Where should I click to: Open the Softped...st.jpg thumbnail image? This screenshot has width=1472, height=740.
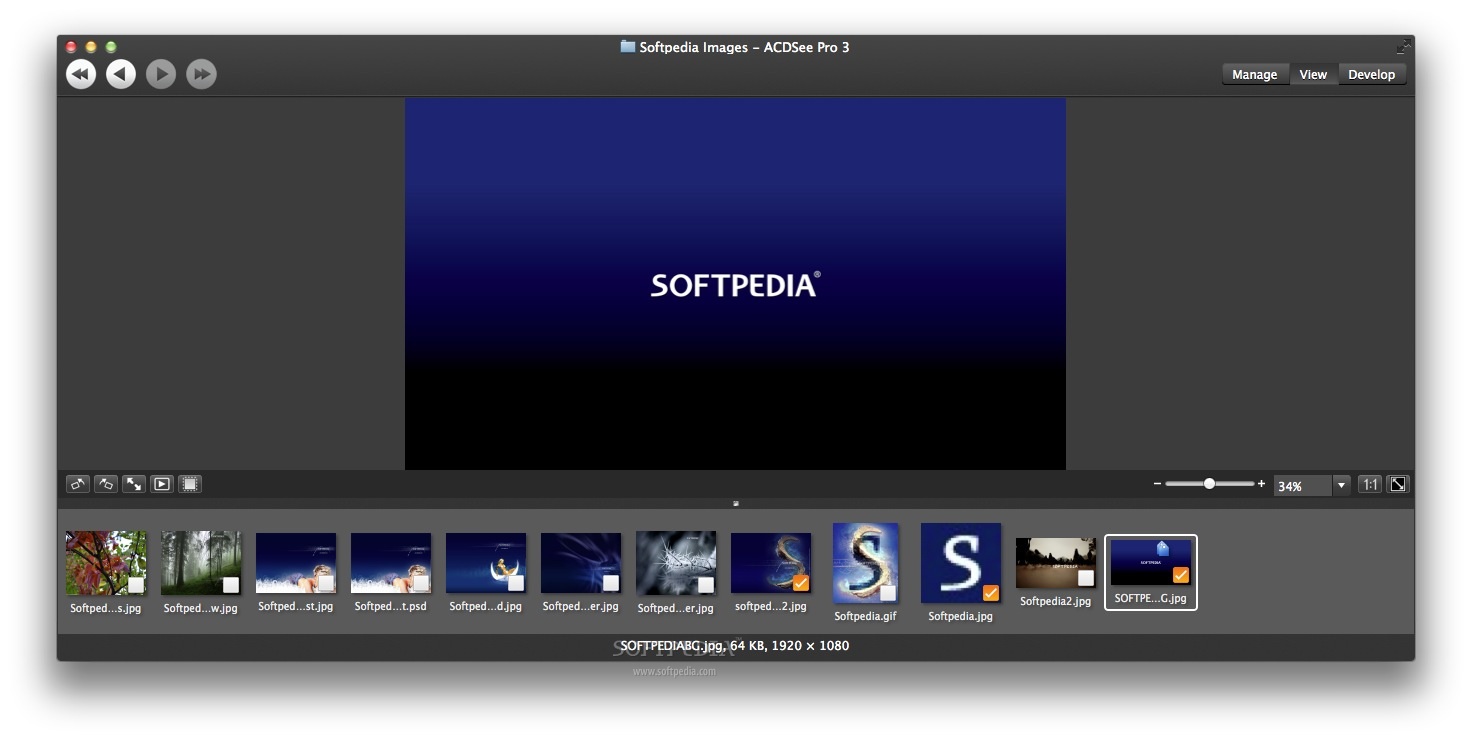tap(296, 563)
